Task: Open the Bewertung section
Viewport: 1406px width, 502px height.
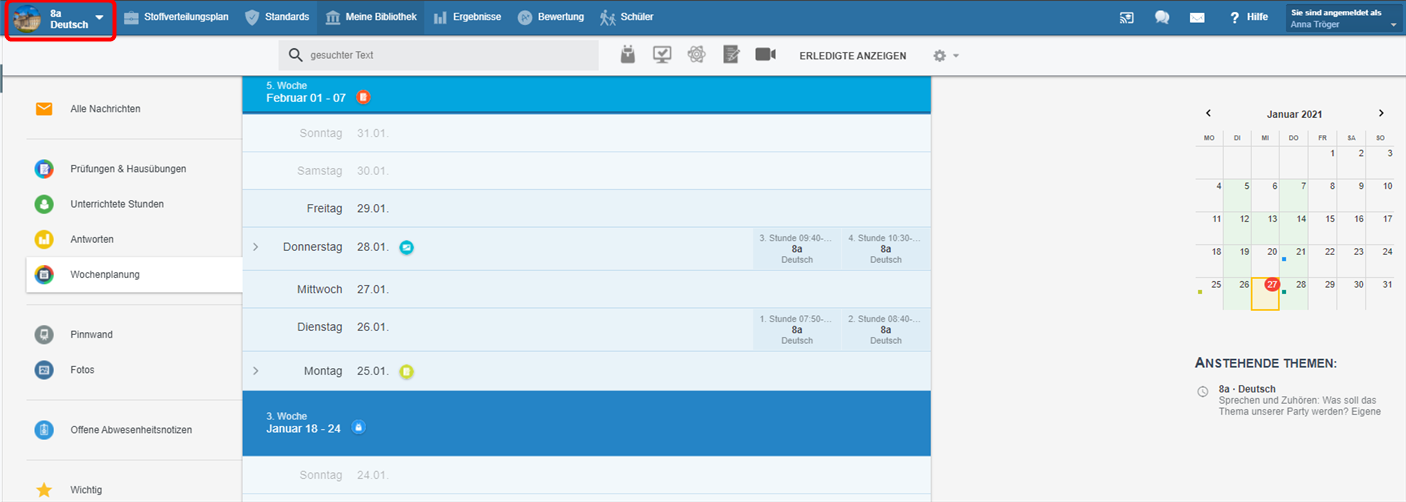Action: click(x=550, y=17)
